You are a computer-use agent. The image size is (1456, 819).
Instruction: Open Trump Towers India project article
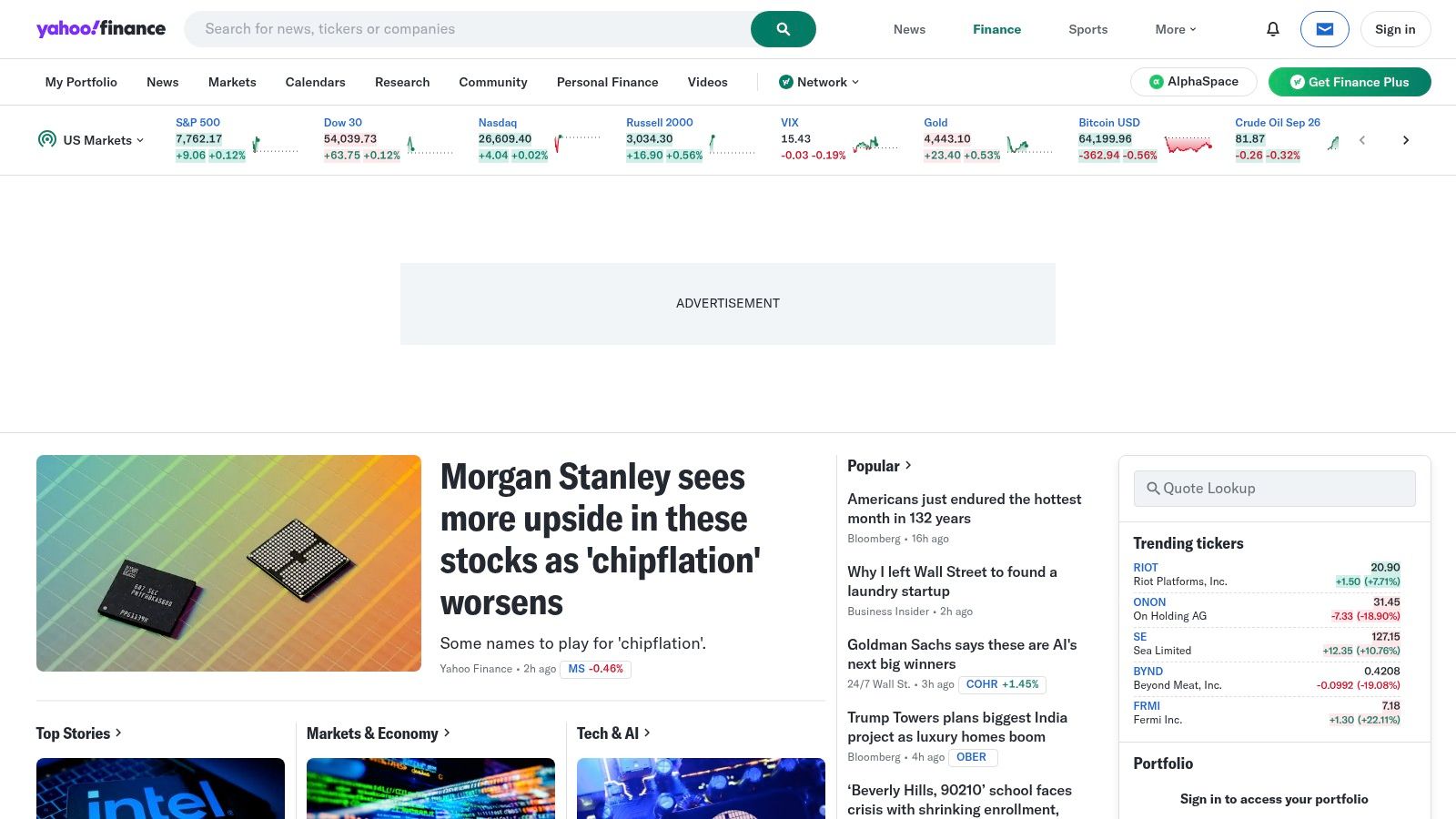coord(957,727)
